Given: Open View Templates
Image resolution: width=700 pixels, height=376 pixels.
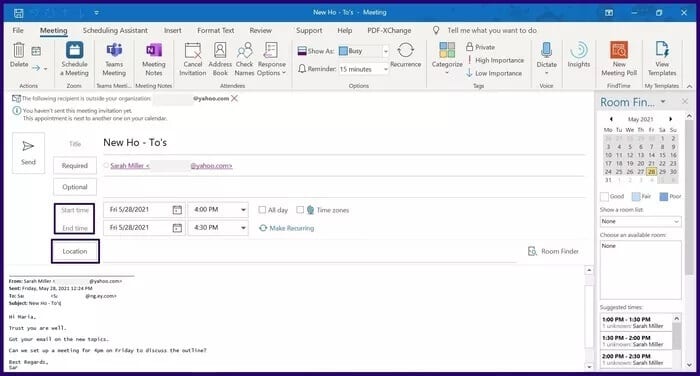Looking at the screenshot, I should point(662,59).
